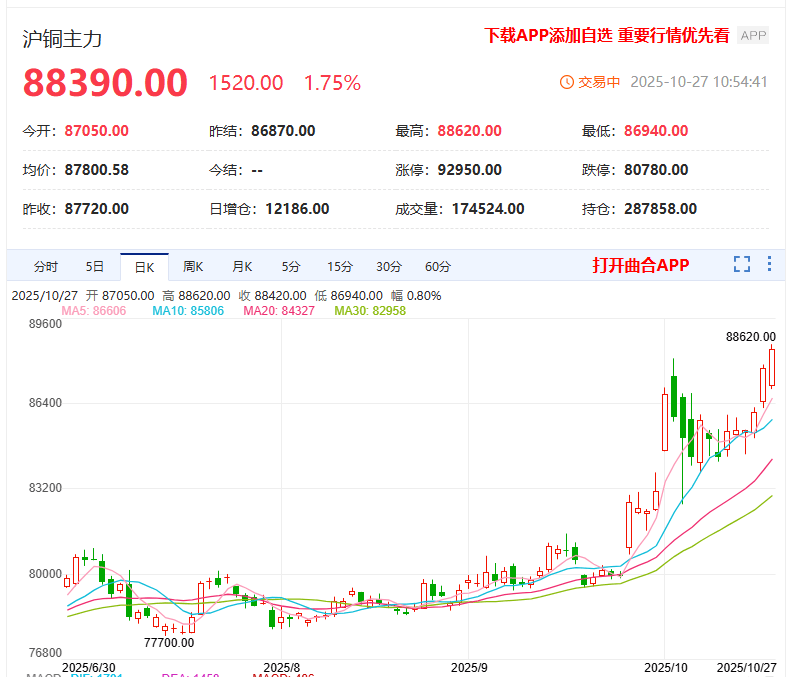788x677 pixels.
Task: Switch to the 30分 interval tab
Action: point(389,267)
